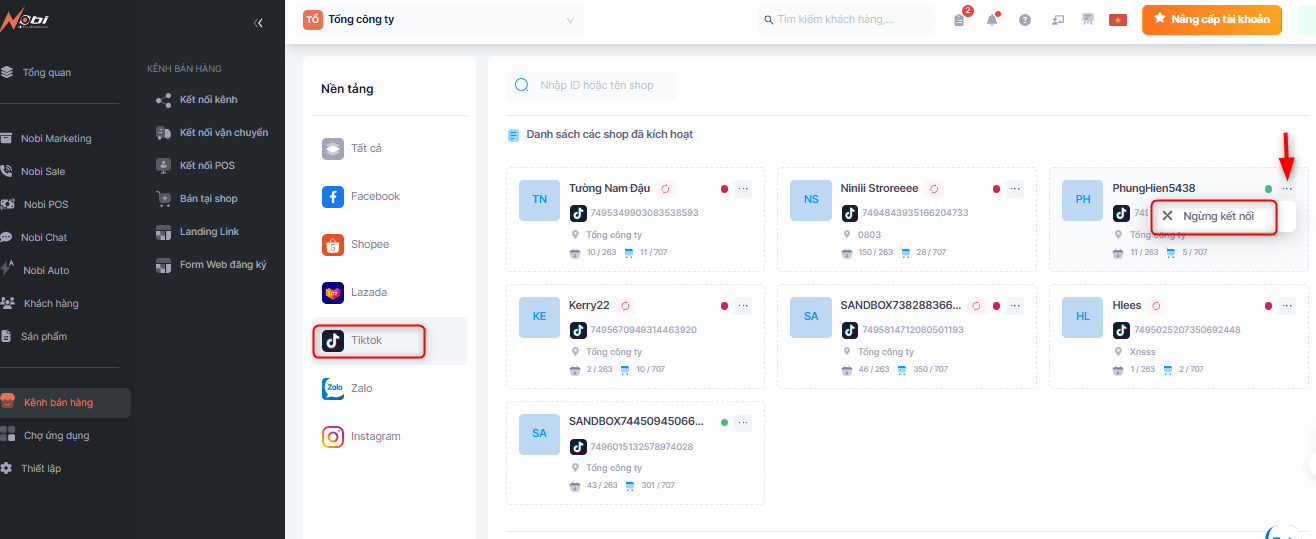The height and width of the screenshot is (539, 1316).
Task: Click refresh icon beside Kerry22 shop
Action: (626, 305)
